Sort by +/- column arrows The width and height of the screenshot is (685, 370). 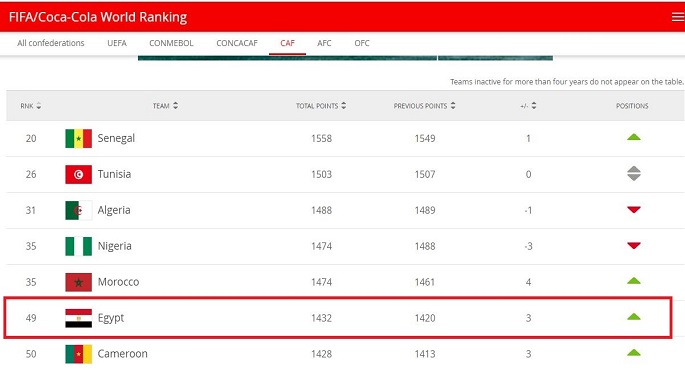click(534, 105)
